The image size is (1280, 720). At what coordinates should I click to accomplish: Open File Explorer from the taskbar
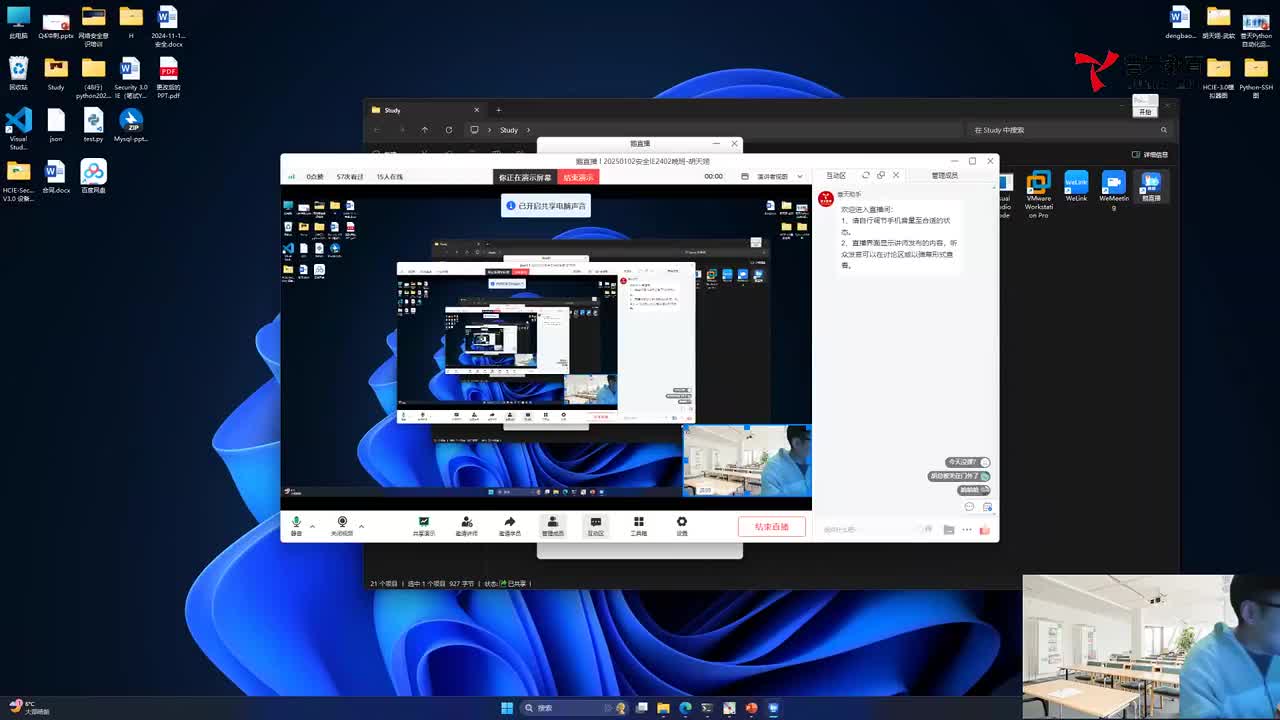point(663,708)
